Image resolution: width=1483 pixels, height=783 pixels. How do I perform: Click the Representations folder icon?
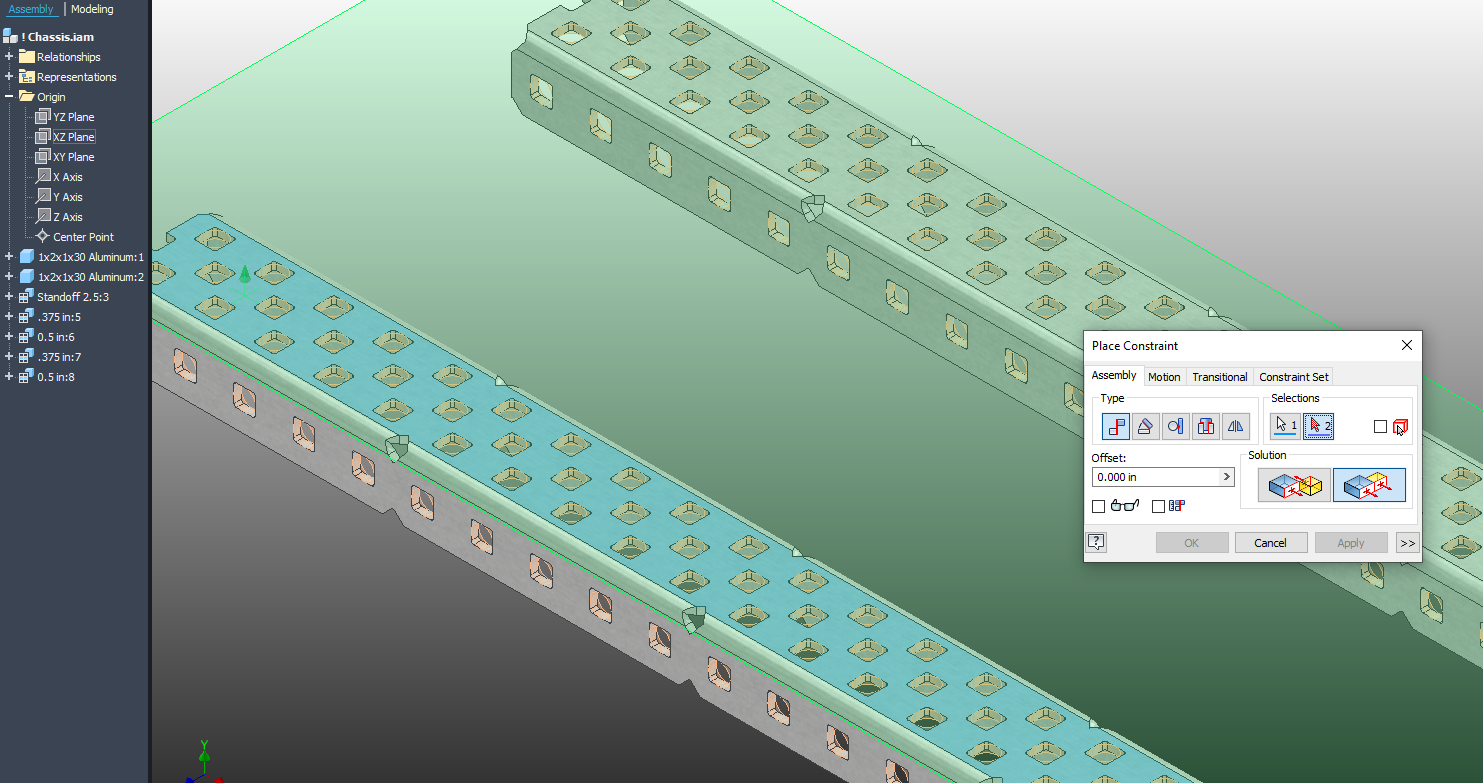(x=27, y=77)
